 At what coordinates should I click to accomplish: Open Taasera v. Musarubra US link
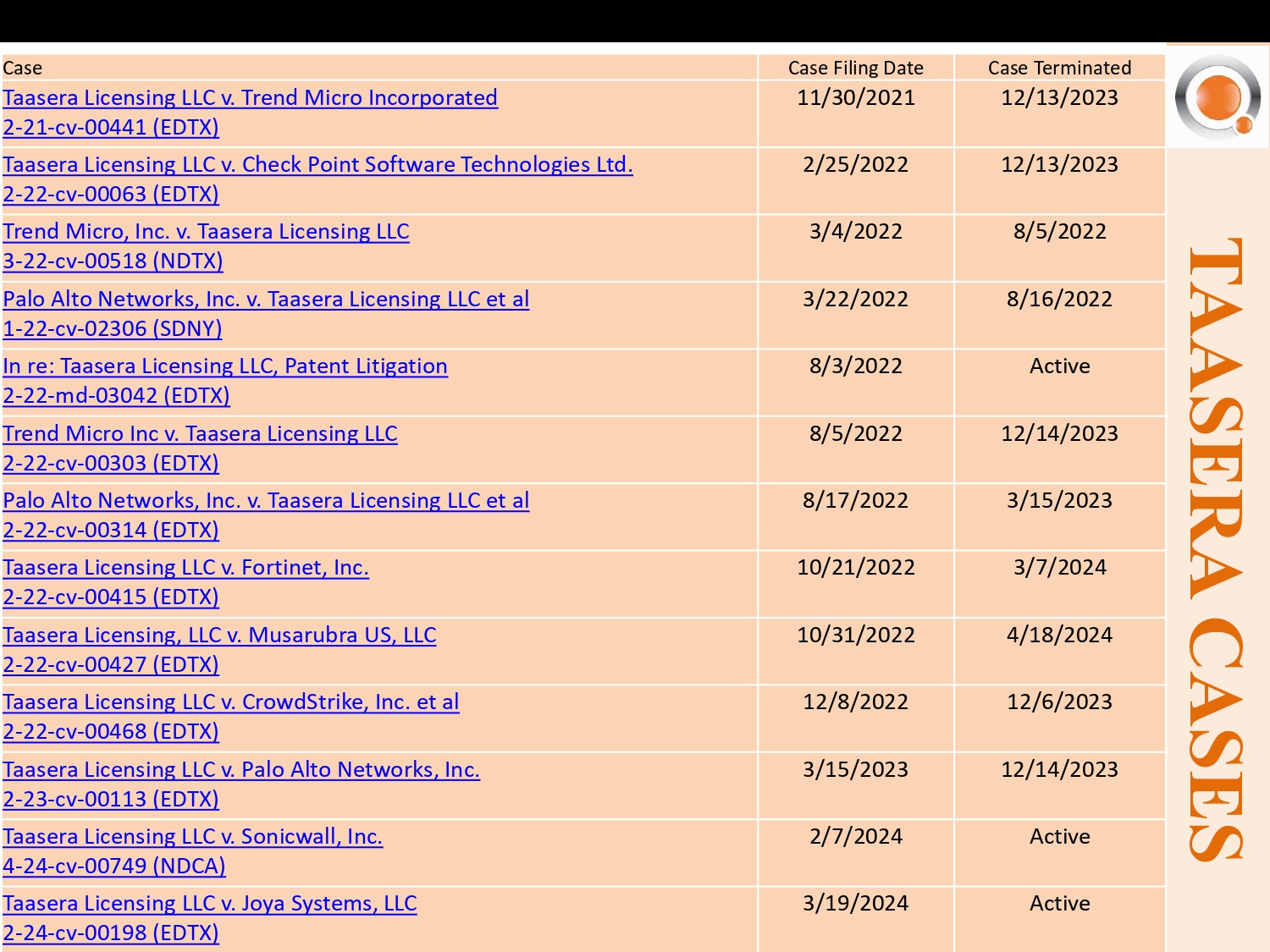pos(219,636)
